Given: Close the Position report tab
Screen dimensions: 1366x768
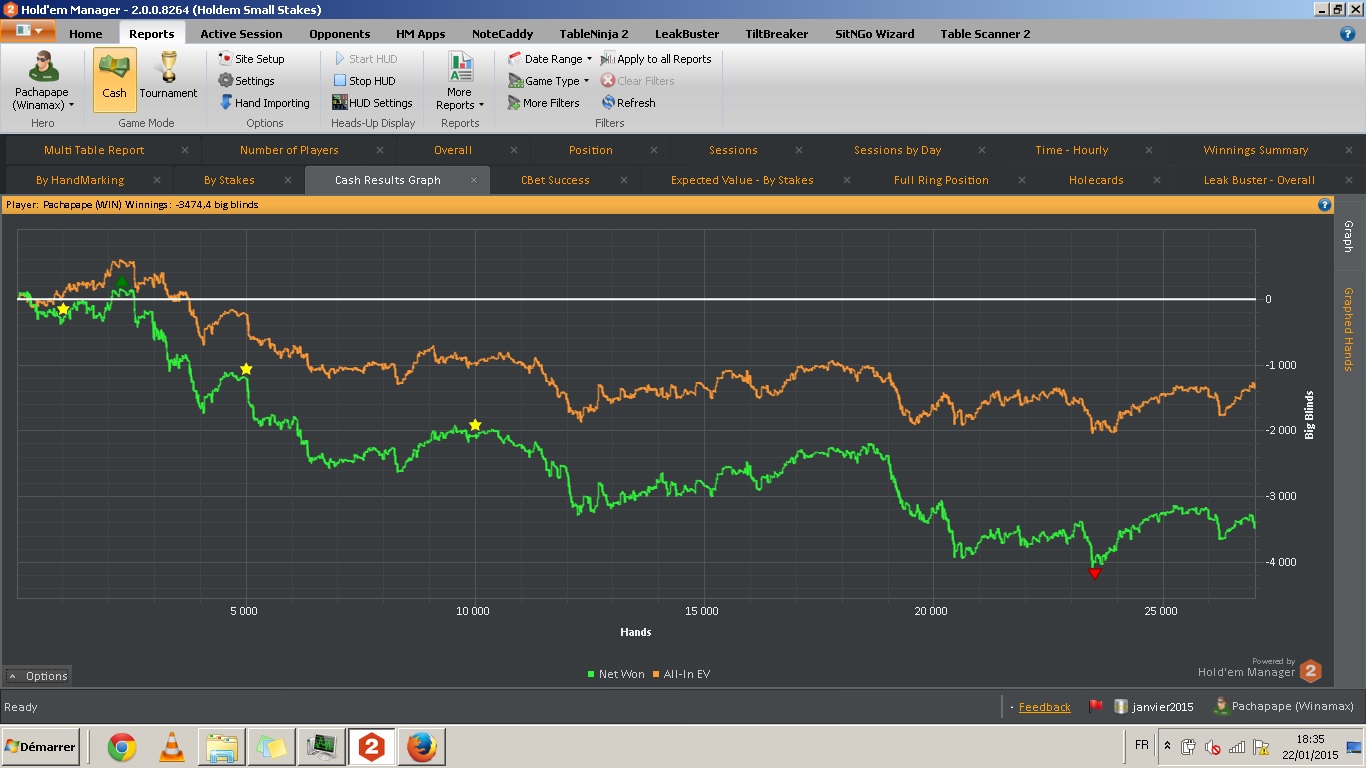Looking at the screenshot, I should point(654,150).
